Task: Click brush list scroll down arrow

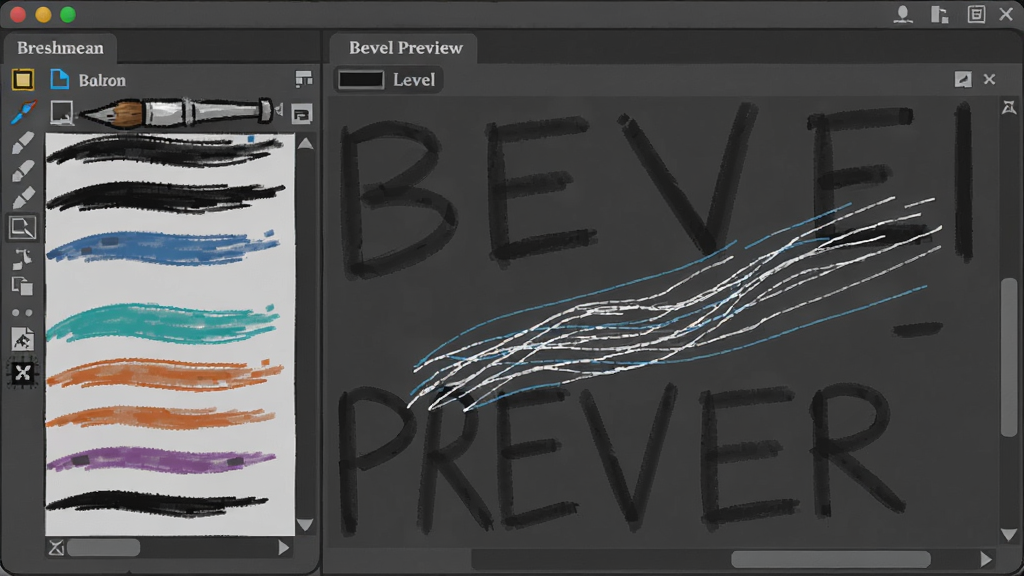Action: (x=305, y=525)
